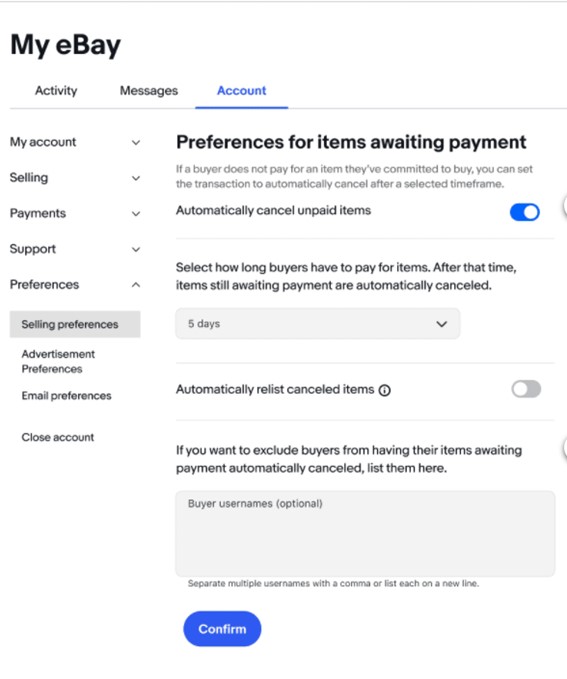Image resolution: width=567 pixels, height=679 pixels.
Task: Turn off Automatically cancel unpaid items switch
Action: pyautogui.click(x=525, y=212)
